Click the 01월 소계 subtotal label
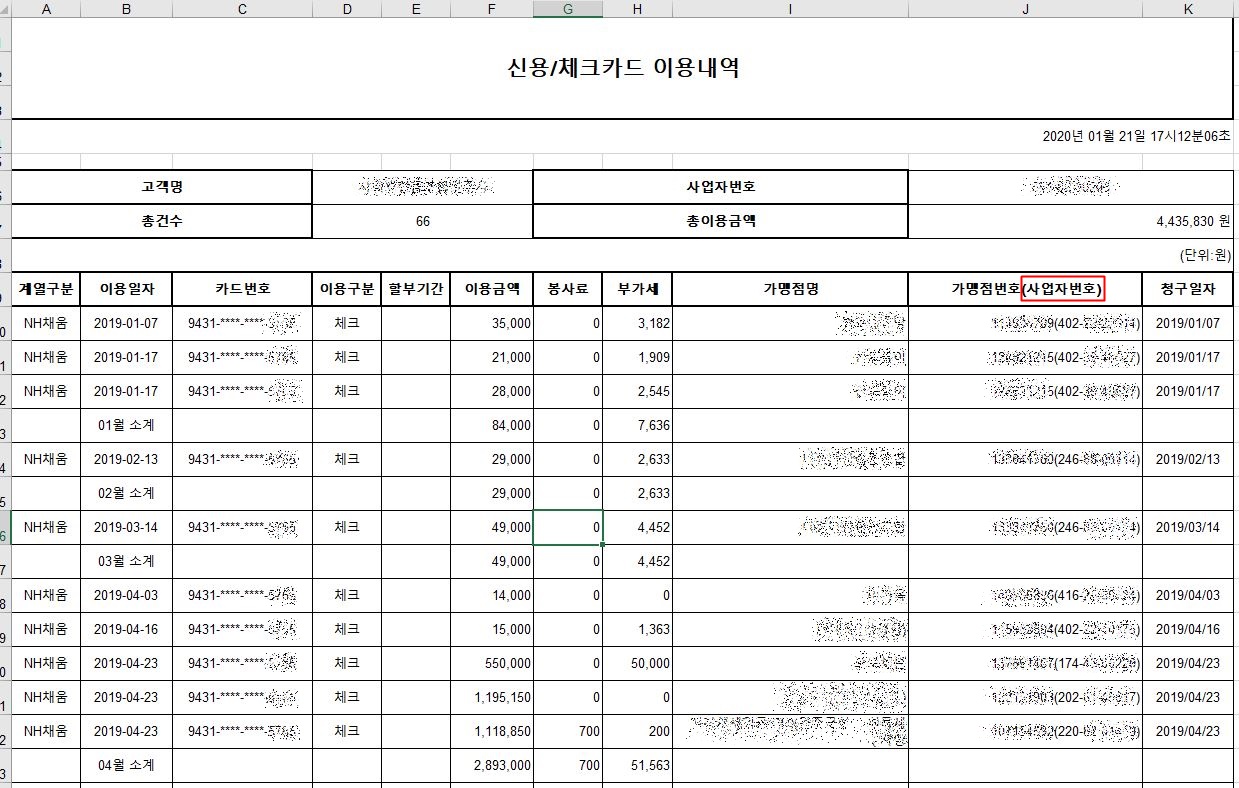The width and height of the screenshot is (1239, 788). [126, 425]
